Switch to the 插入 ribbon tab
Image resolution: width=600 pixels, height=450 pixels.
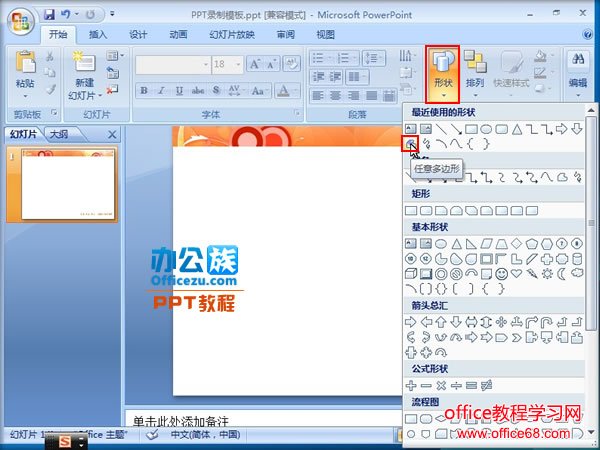[x=98, y=34]
